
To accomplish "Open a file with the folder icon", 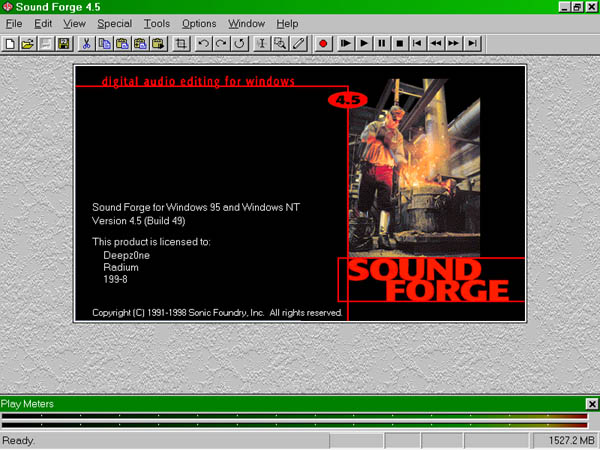I will [x=28, y=44].
